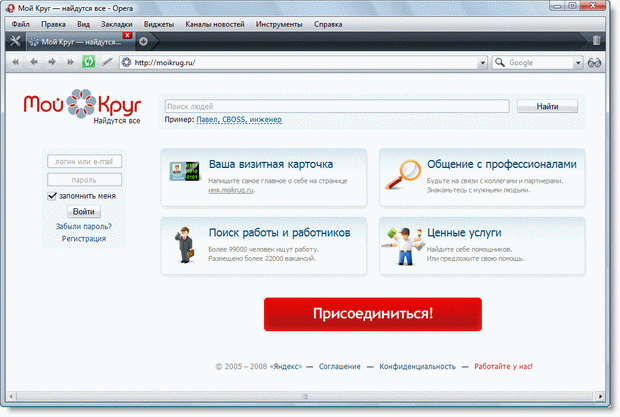Close the Мой Круг tab

click(127, 35)
